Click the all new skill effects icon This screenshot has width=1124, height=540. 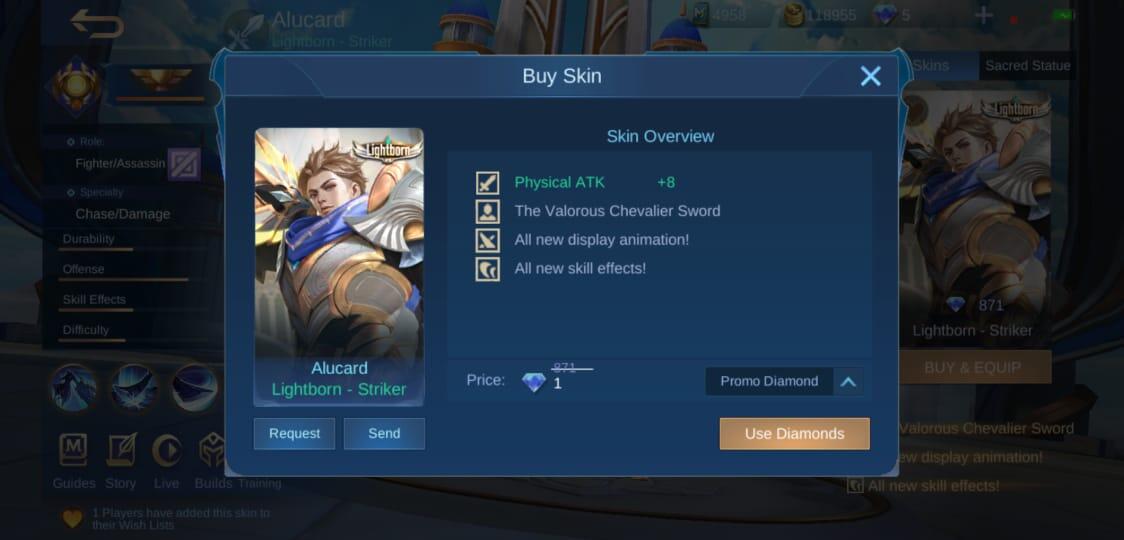pyautogui.click(x=487, y=269)
